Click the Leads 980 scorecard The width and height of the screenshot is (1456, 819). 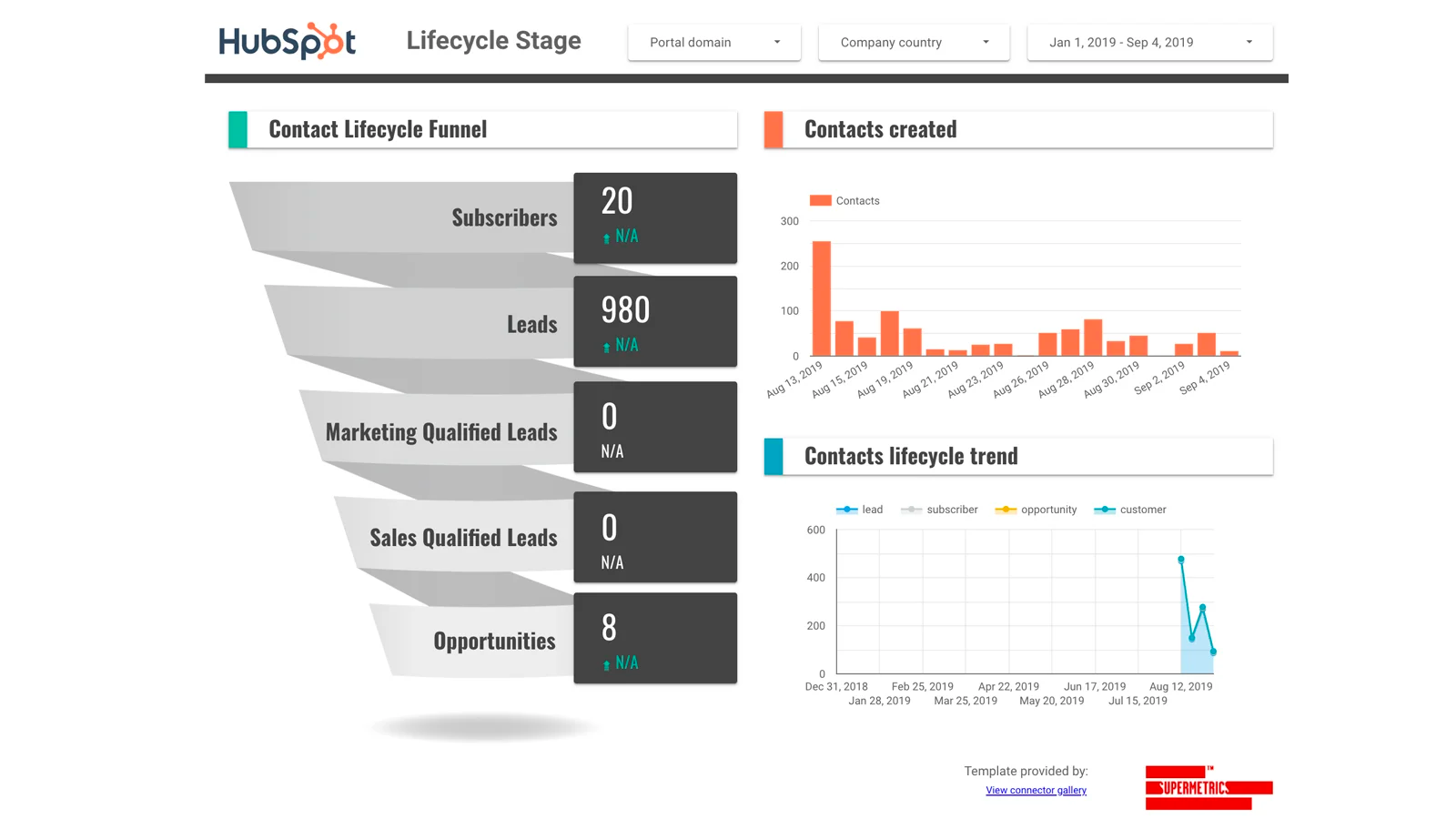654,321
